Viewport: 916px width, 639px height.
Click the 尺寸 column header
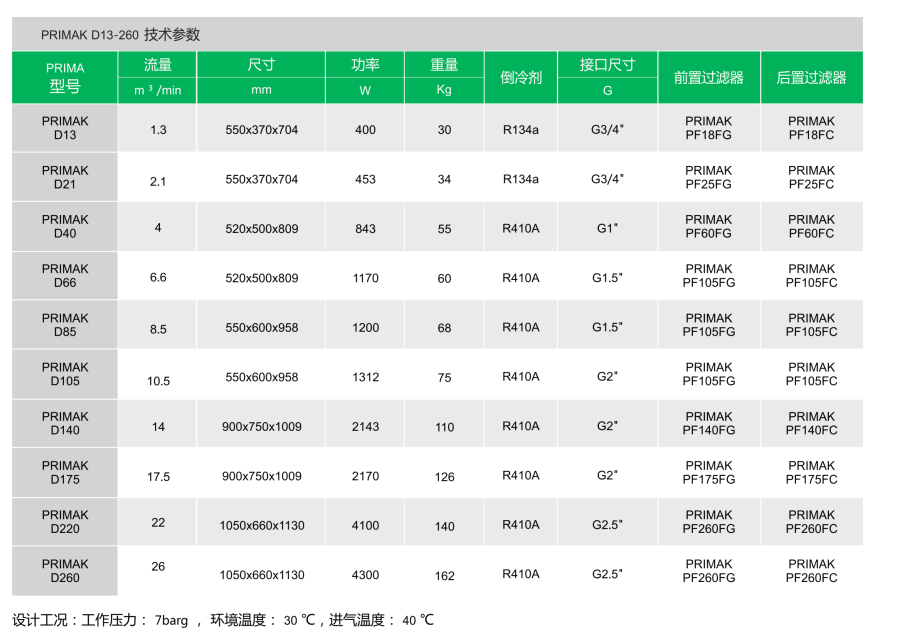(261, 65)
